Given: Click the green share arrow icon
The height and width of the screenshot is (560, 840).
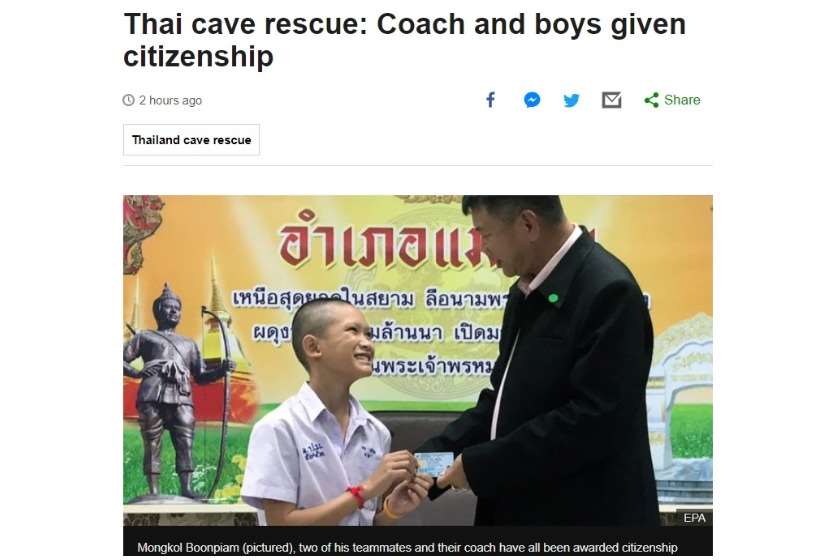Looking at the screenshot, I should point(651,100).
